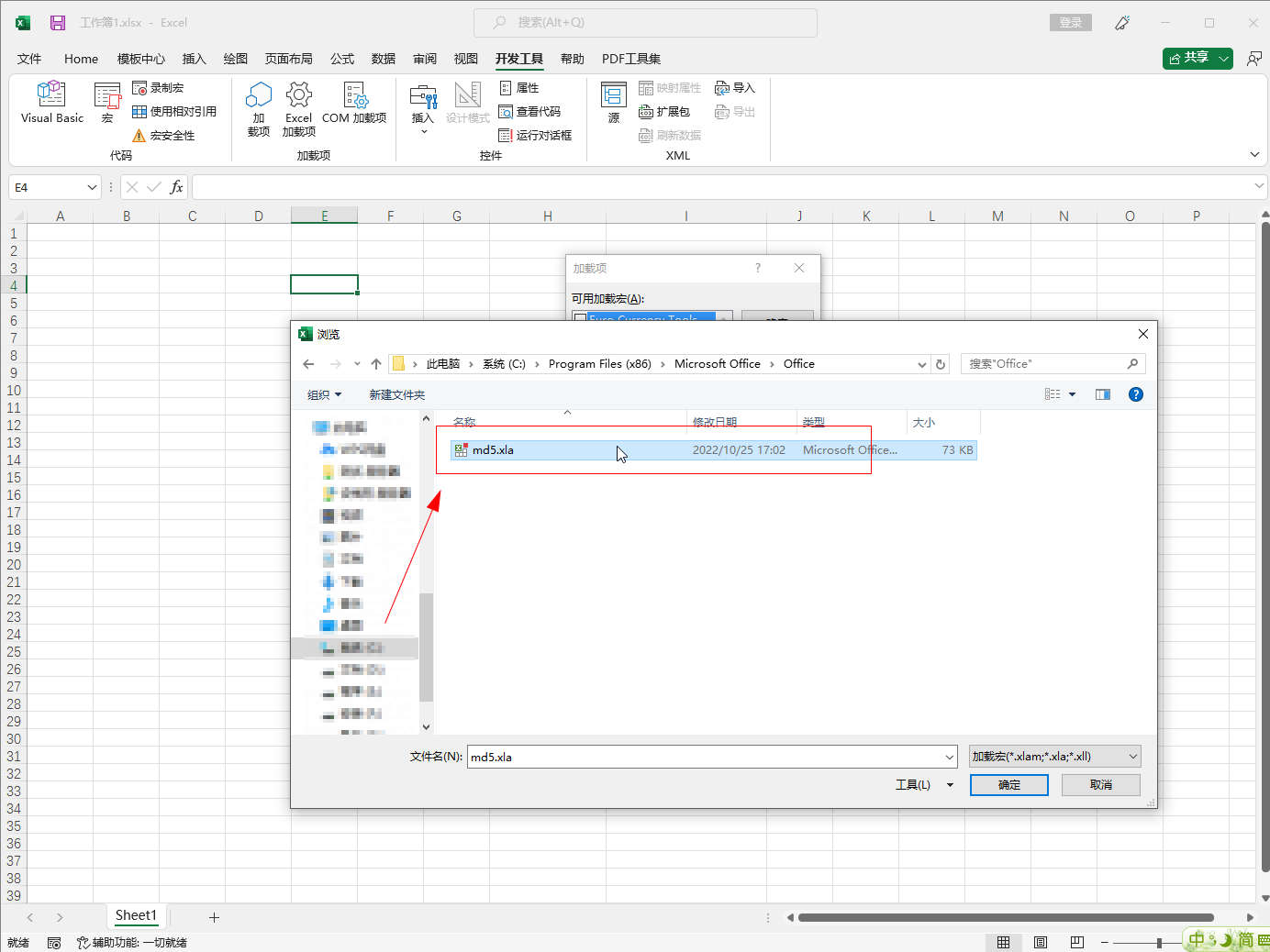1270x952 pixels.
Task: Click Cancel (取消) in Browse dialog
Action: click(x=1100, y=785)
